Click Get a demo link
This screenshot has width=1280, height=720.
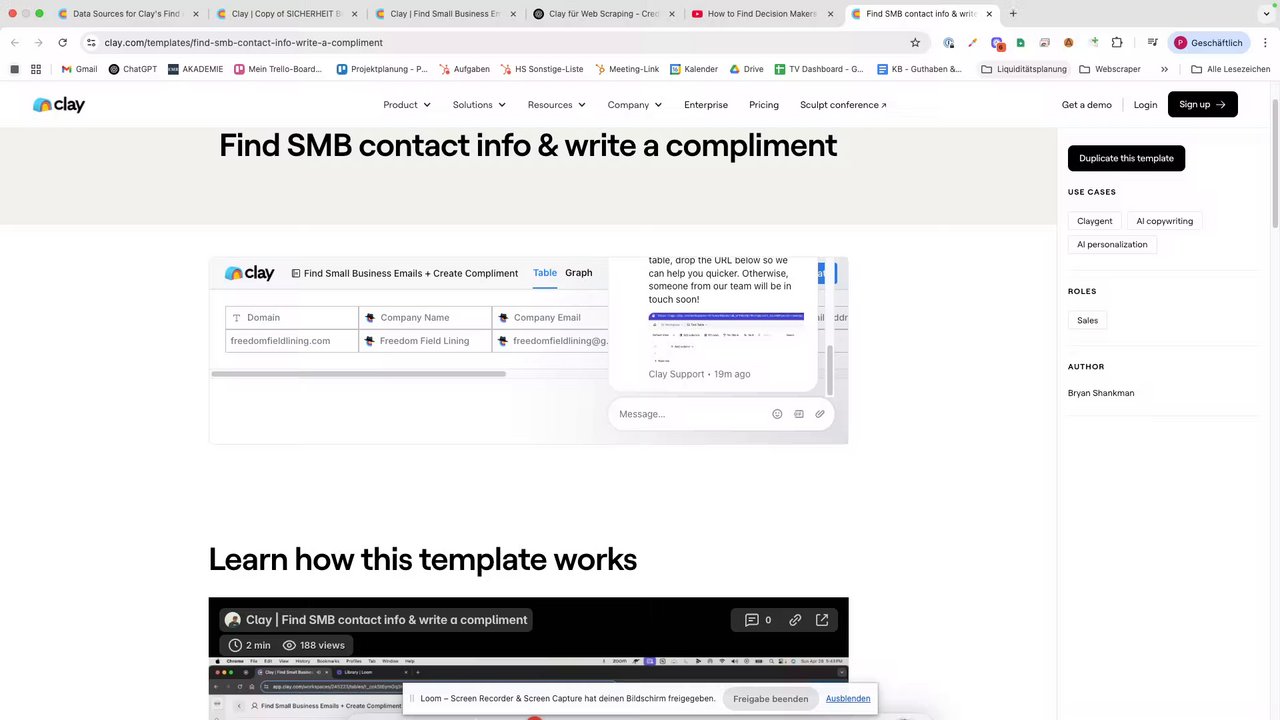[1086, 105]
